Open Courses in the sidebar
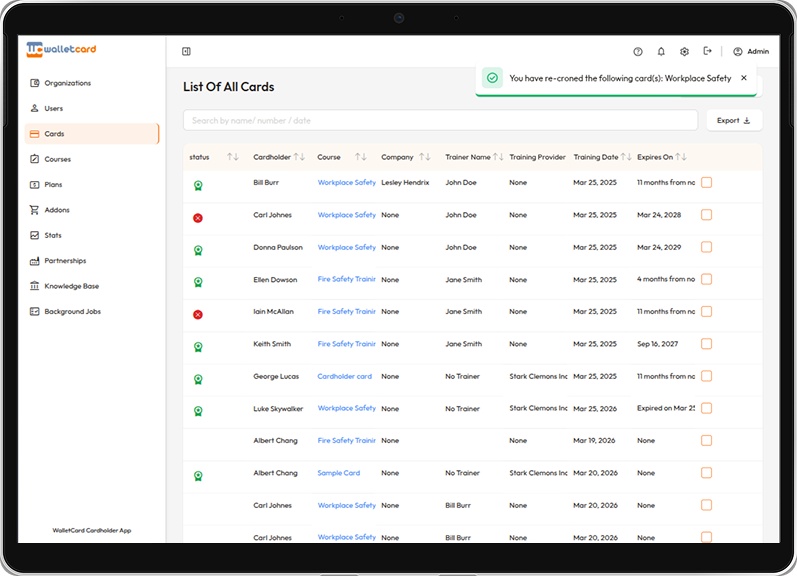Viewport: 797px width, 576px height. pos(91,159)
